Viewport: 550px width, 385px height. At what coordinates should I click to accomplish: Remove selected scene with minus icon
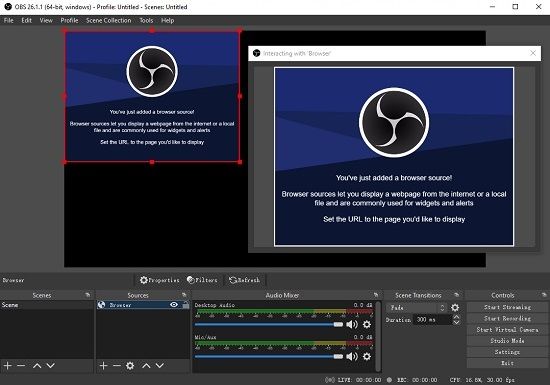[x=21, y=366]
